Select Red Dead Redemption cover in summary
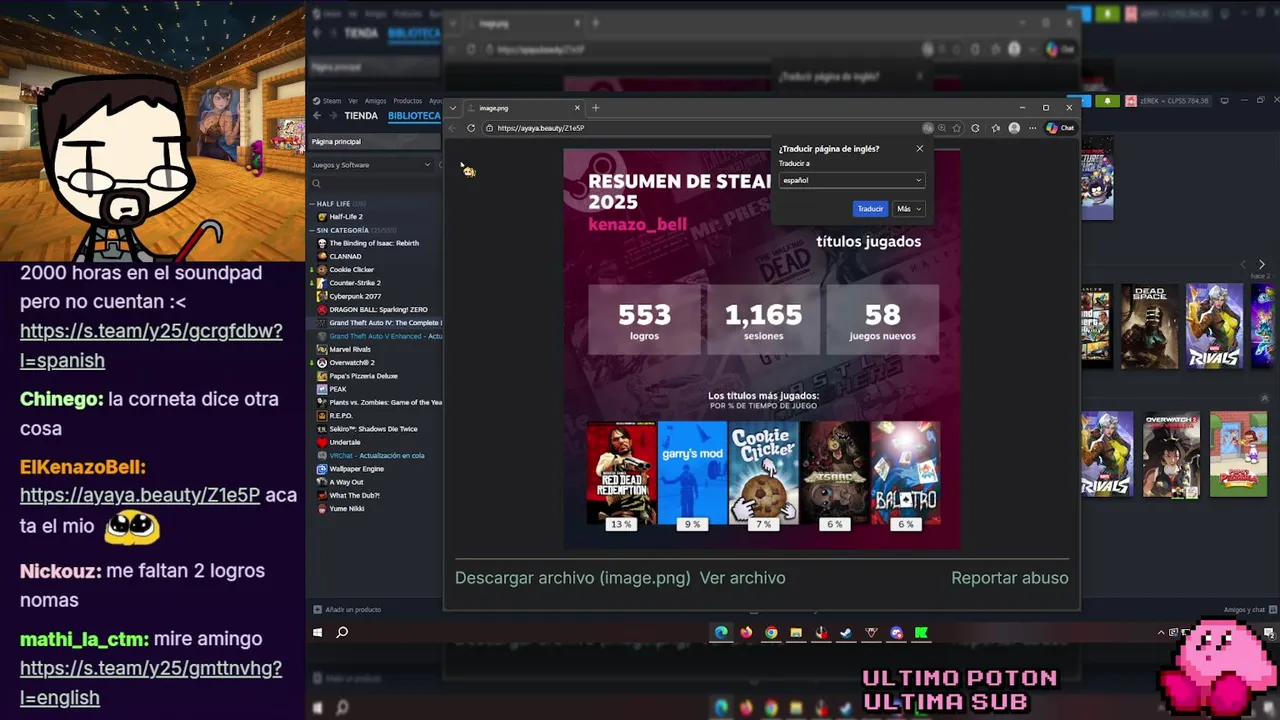The width and height of the screenshot is (1280, 720). 621,472
